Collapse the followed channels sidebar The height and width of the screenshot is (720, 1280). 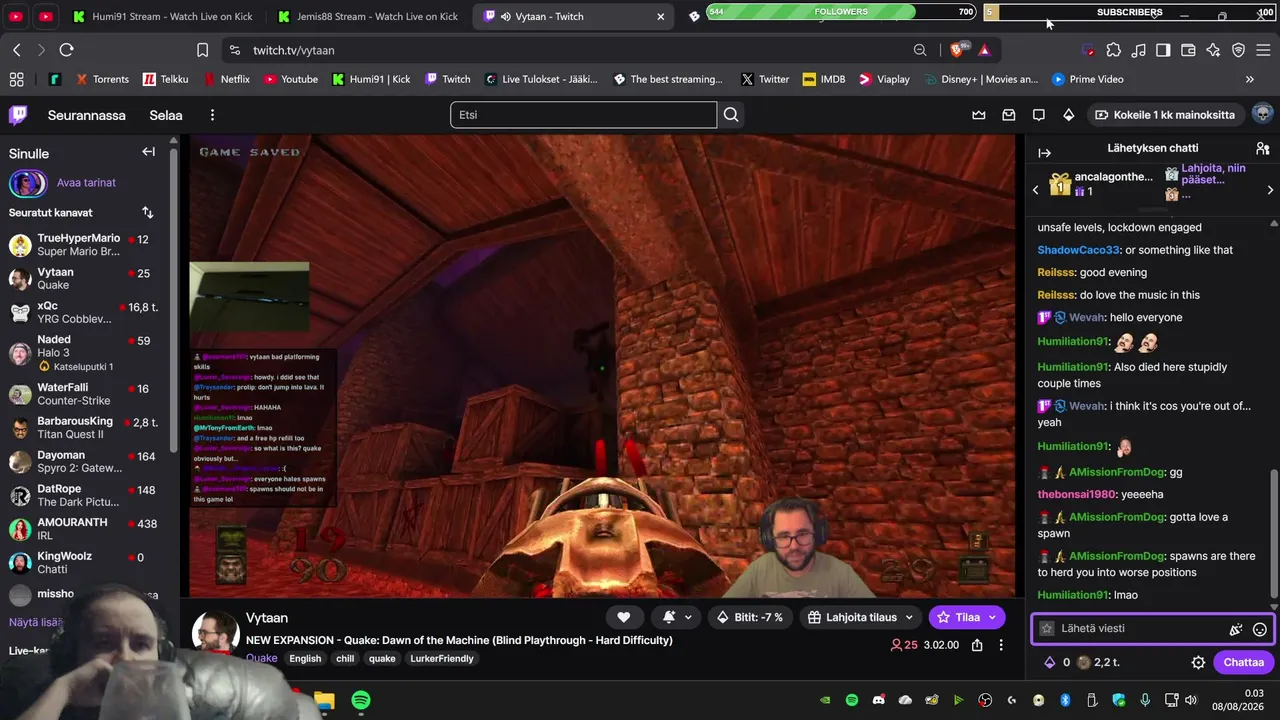tap(148, 152)
